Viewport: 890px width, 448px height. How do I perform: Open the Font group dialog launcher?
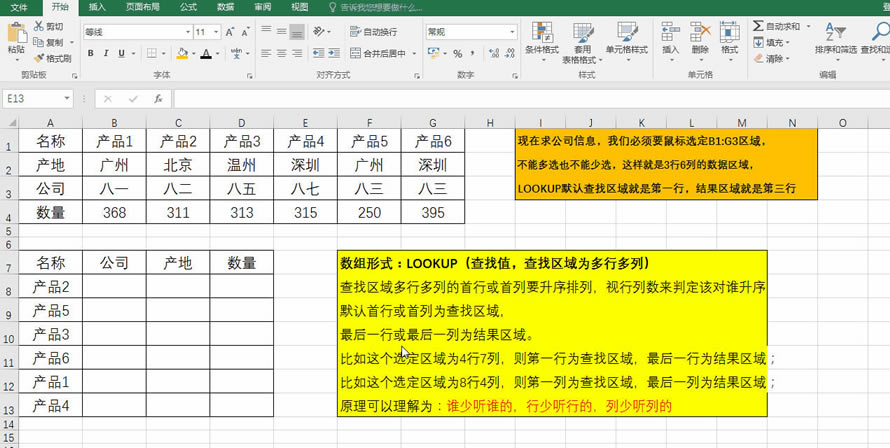coord(250,76)
